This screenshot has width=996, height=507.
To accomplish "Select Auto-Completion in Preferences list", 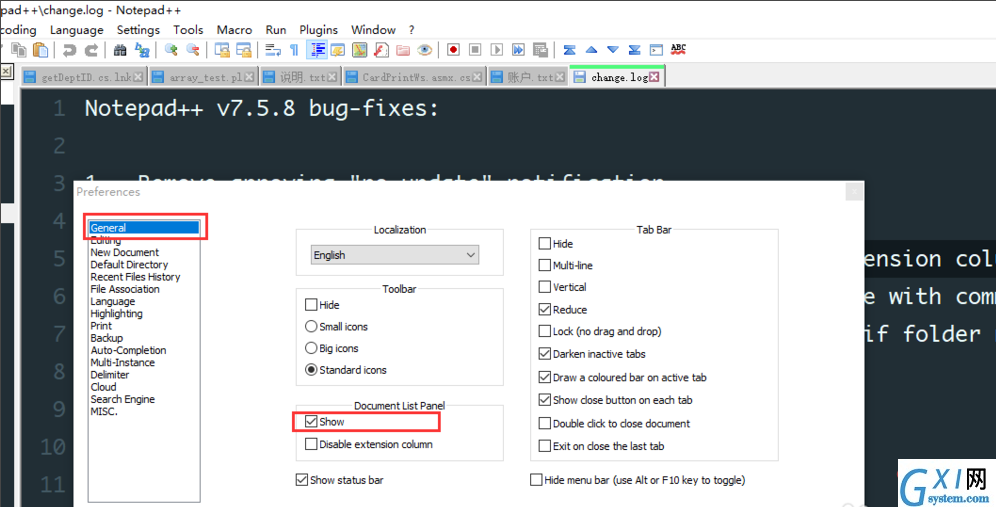I will [x=128, y=350].
